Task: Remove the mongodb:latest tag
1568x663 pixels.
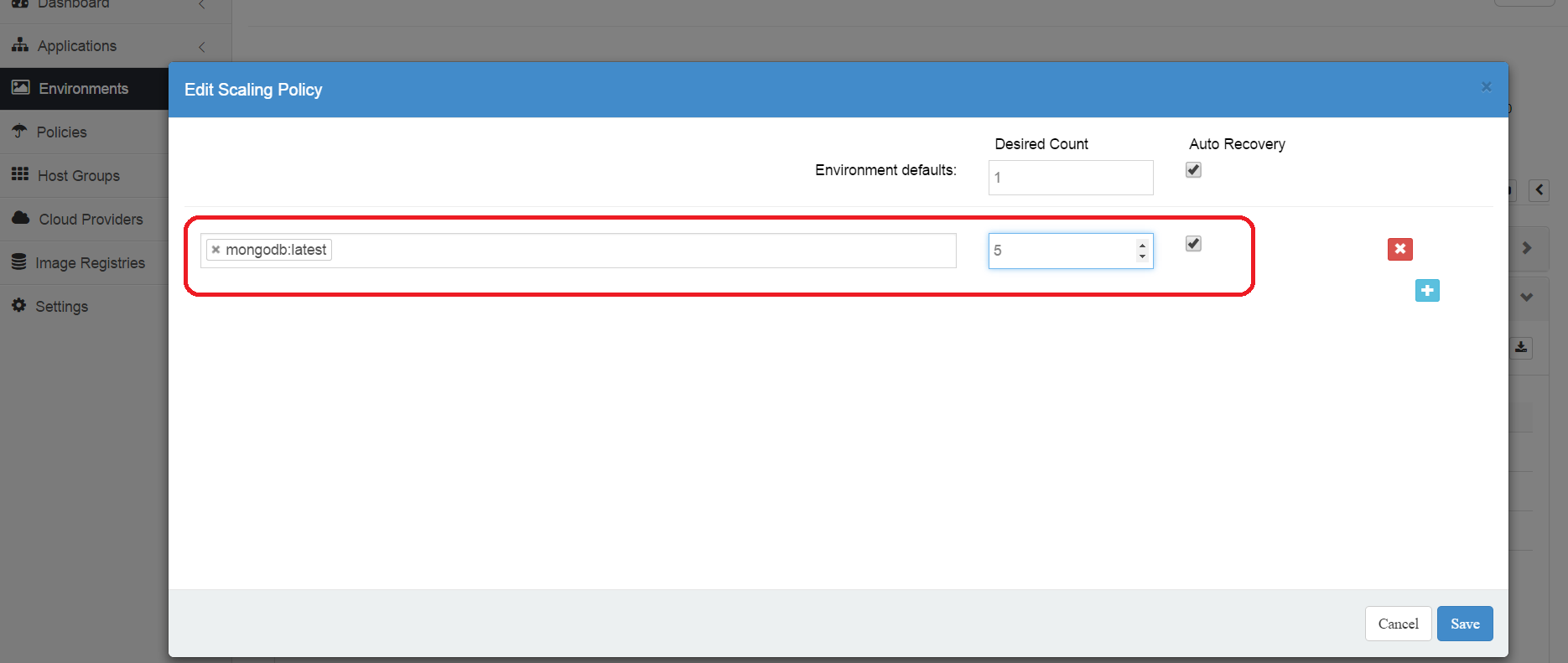Action: click(x=215, y=250)
